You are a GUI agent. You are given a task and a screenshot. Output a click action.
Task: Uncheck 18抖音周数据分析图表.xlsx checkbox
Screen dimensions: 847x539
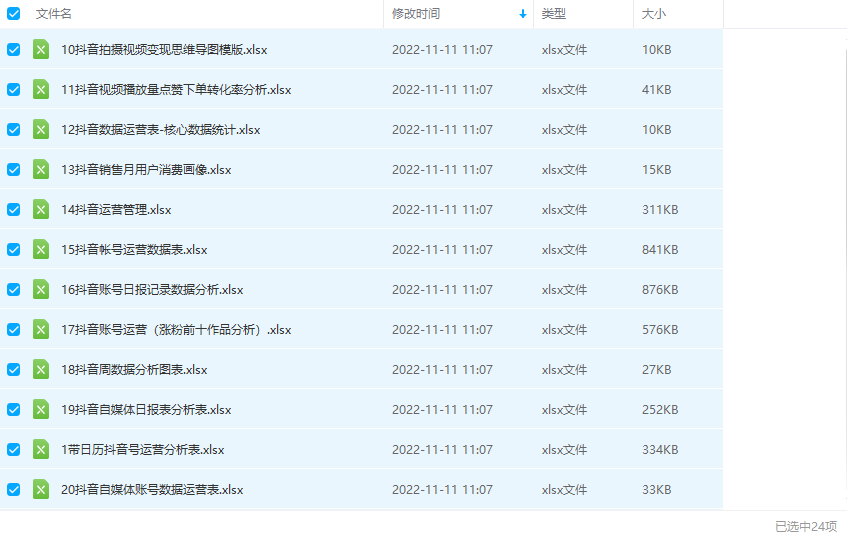[14, 369]
